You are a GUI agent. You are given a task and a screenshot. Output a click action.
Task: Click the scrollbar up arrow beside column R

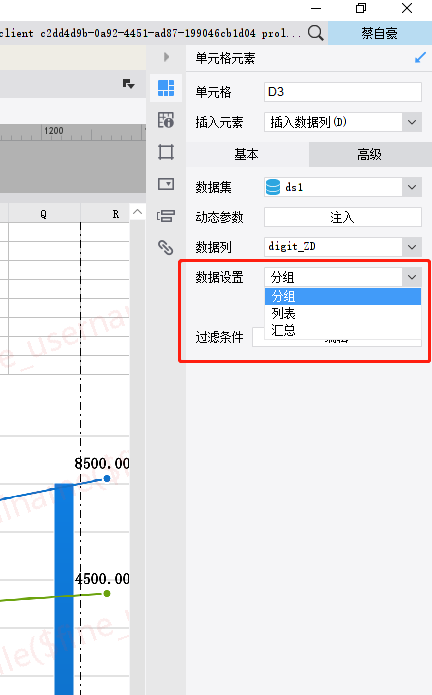138,212
